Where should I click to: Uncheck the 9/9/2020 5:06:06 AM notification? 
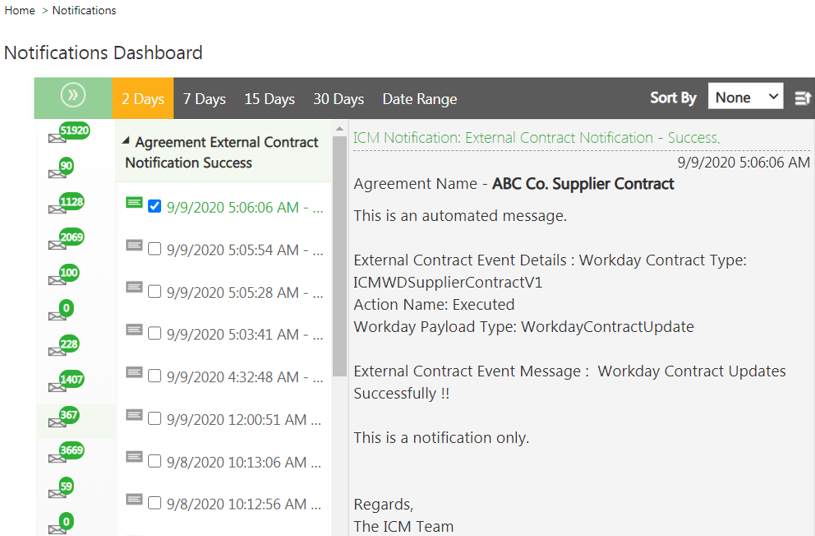point(154,207)
